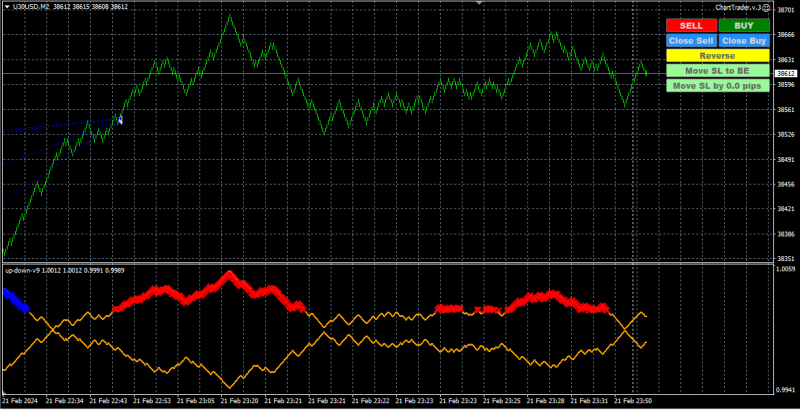Click the 21 Feb 23:31 time label
Screen dimensions: 800x410
[590, 400]
